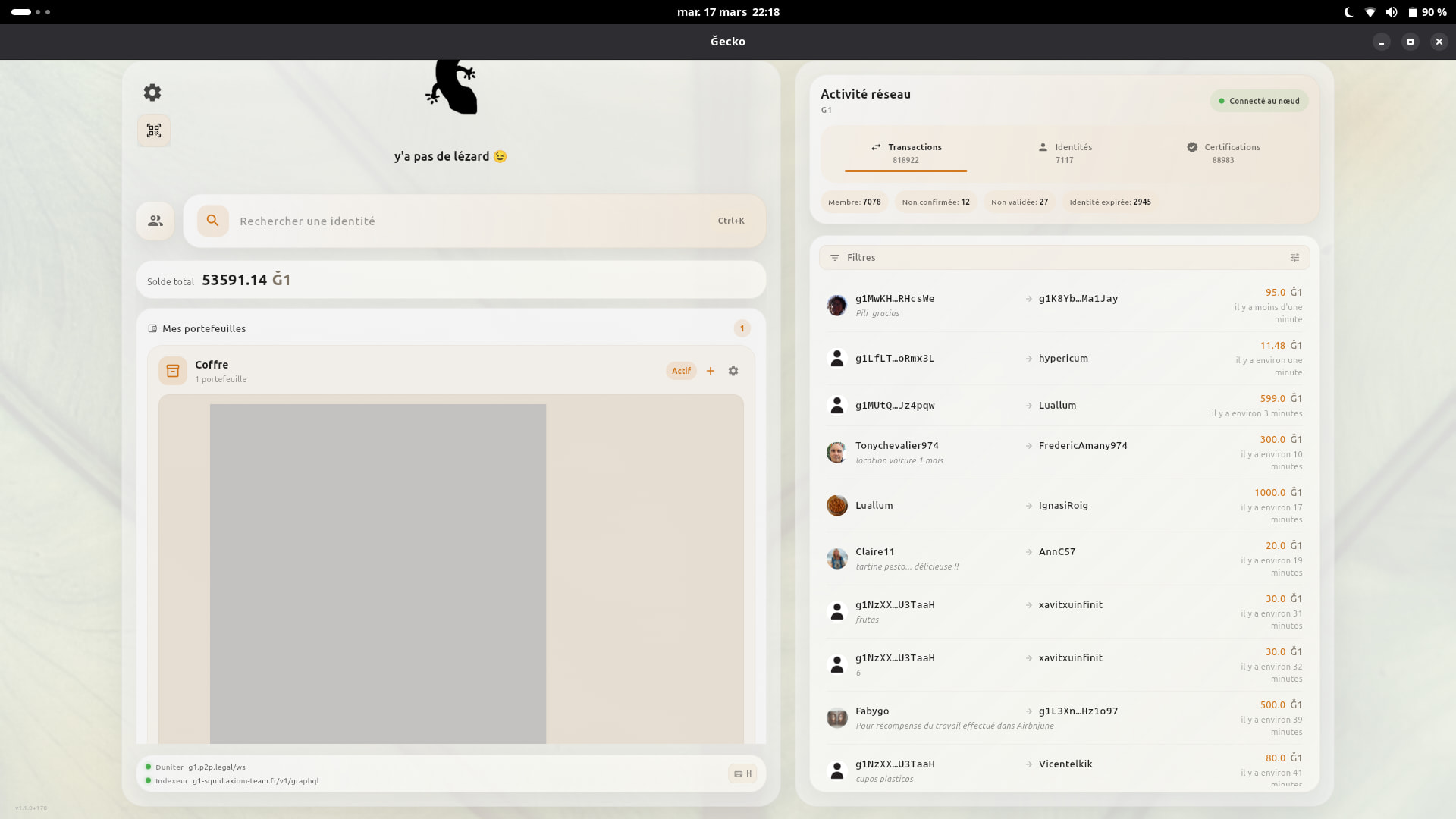Switch to the Certifications tab
1456x819 pixels.
pyautogui.click(x=1222, y=152)
